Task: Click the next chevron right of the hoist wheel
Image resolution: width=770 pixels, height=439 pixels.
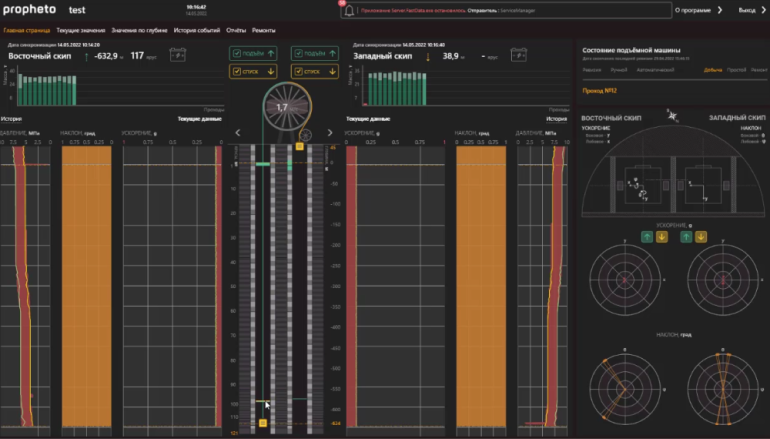Action: [330, 133]
